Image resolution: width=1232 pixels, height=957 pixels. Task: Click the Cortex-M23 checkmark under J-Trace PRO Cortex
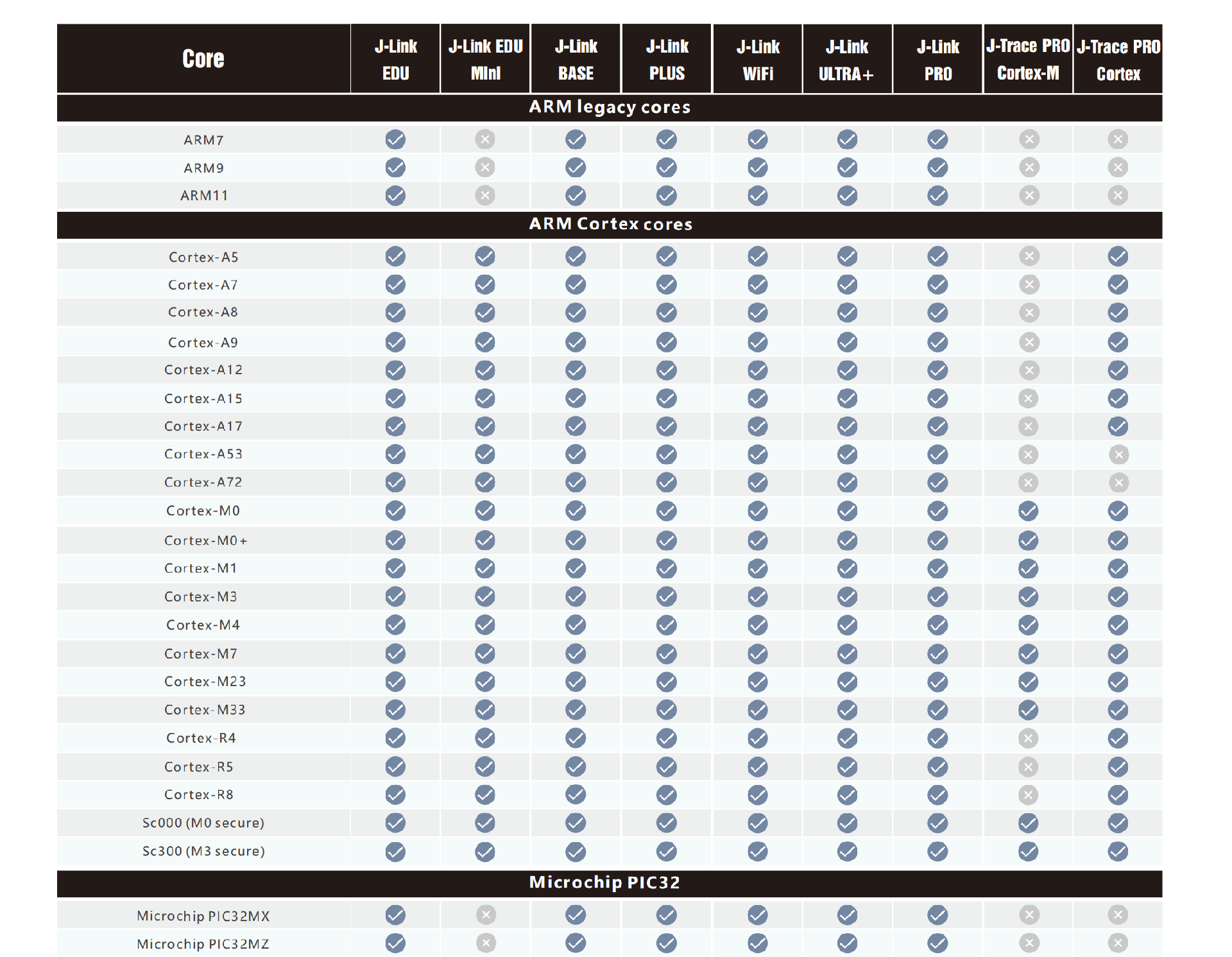tap(1118, 682)
